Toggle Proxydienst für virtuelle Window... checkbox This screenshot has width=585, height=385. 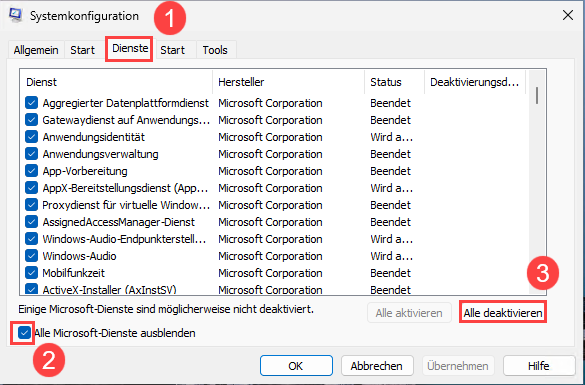[31, 205]
